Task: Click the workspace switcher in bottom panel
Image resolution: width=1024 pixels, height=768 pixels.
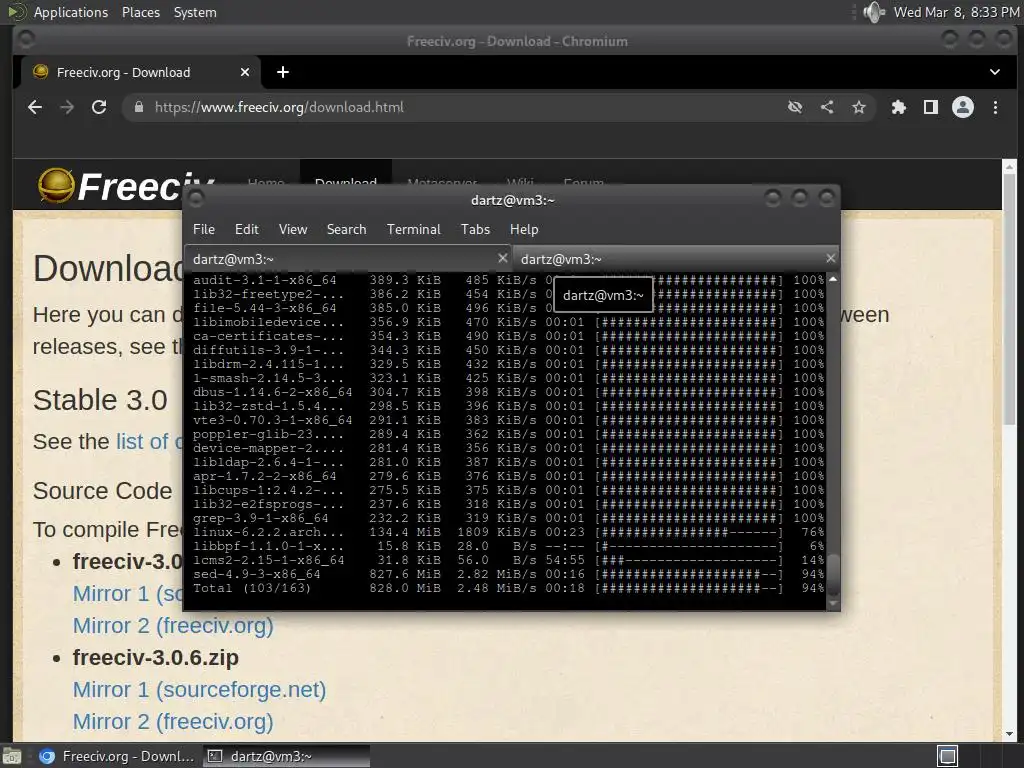Action: point(948,756)
